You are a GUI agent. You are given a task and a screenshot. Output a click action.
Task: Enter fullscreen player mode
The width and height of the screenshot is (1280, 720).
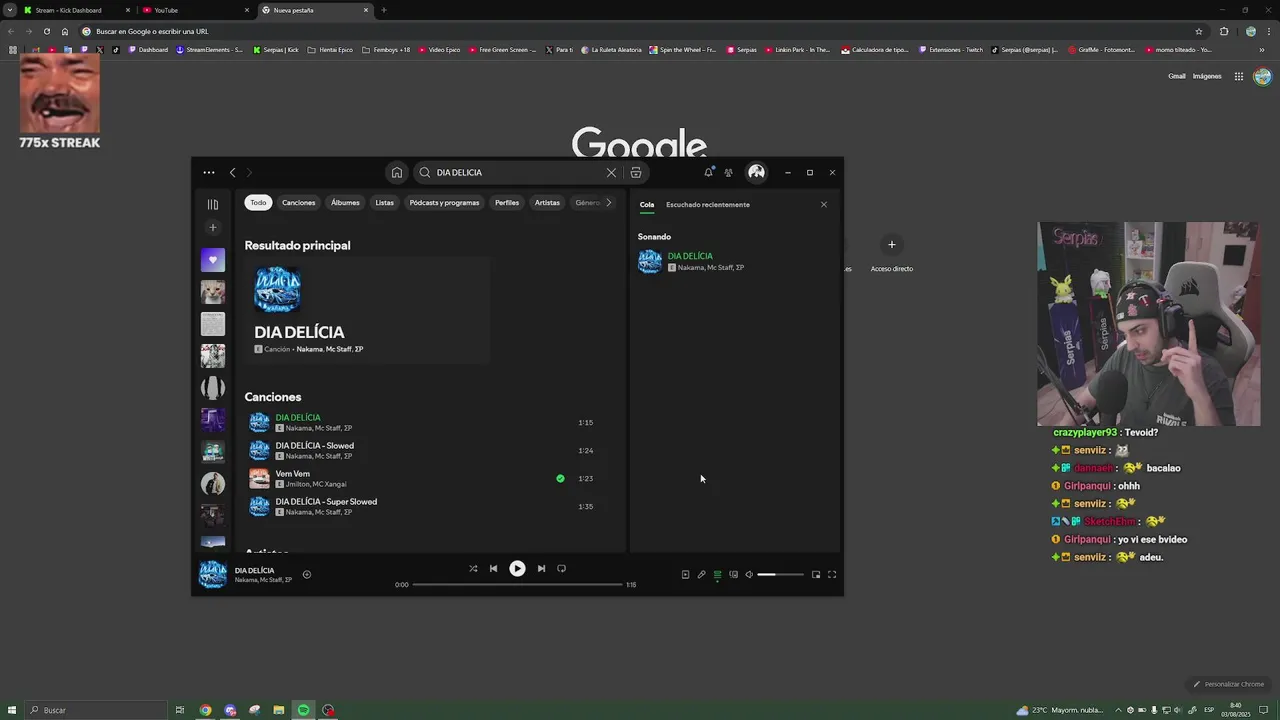tap(832, 574)
